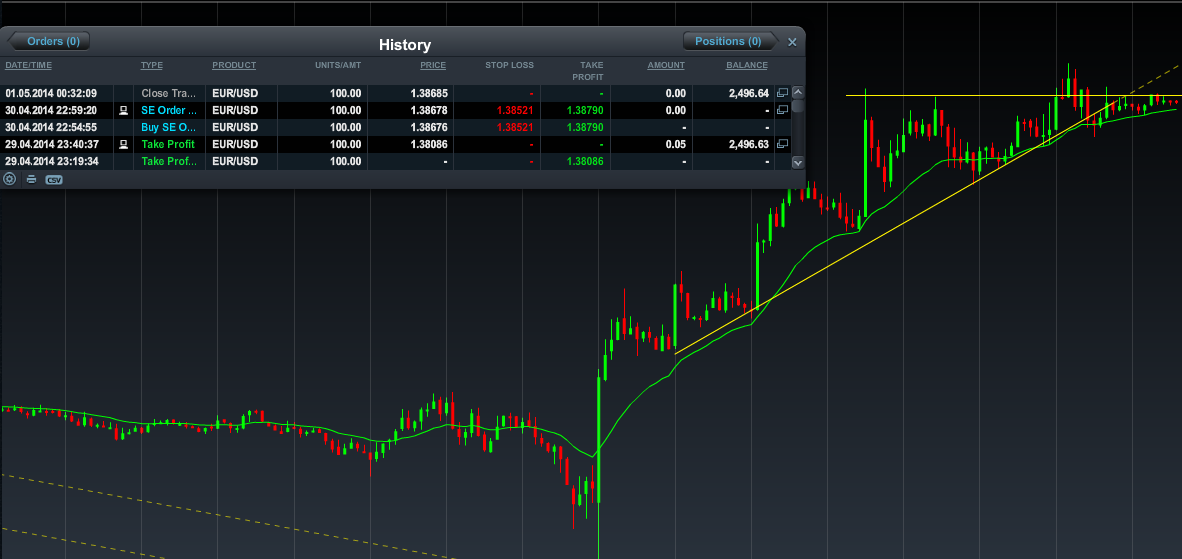
Task: Click the balance value 2,496.63
Action: pyautogui.click(x=748, y=144)
